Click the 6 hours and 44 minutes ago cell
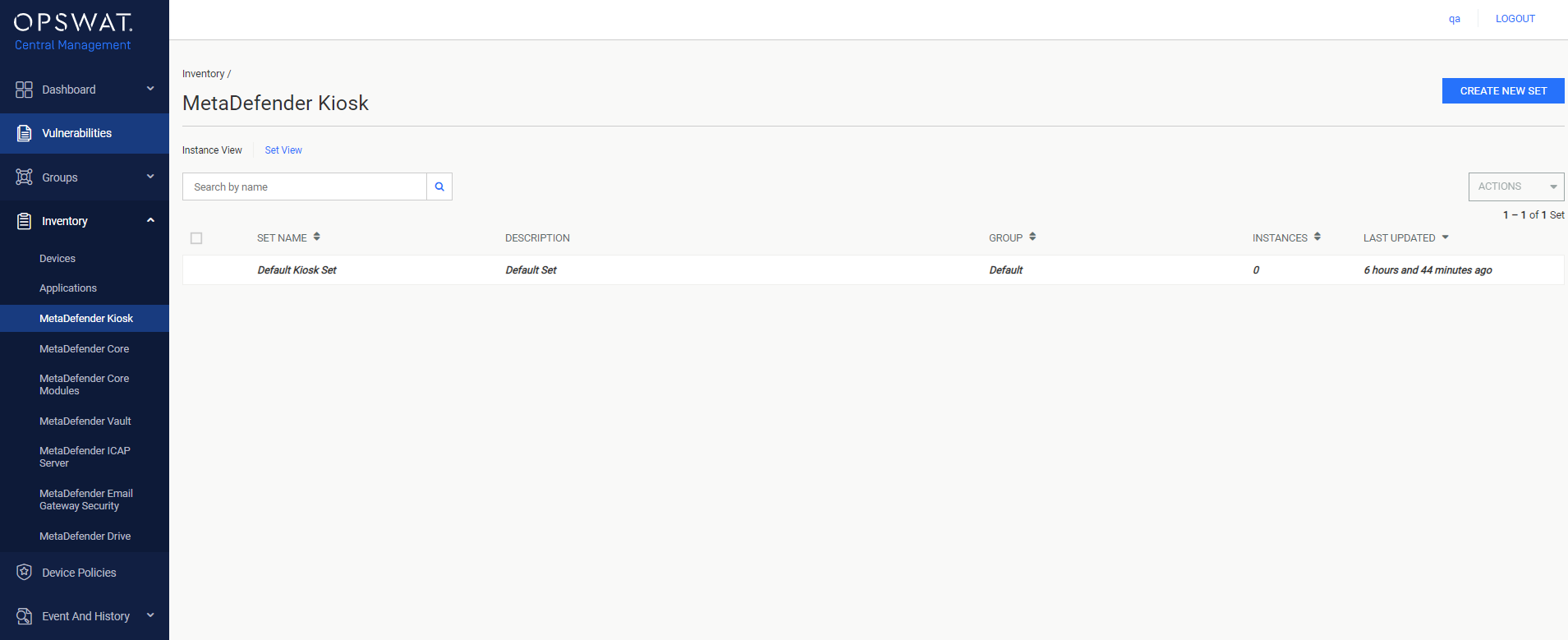This screenshot has height=640, width=1568. 1428,270
